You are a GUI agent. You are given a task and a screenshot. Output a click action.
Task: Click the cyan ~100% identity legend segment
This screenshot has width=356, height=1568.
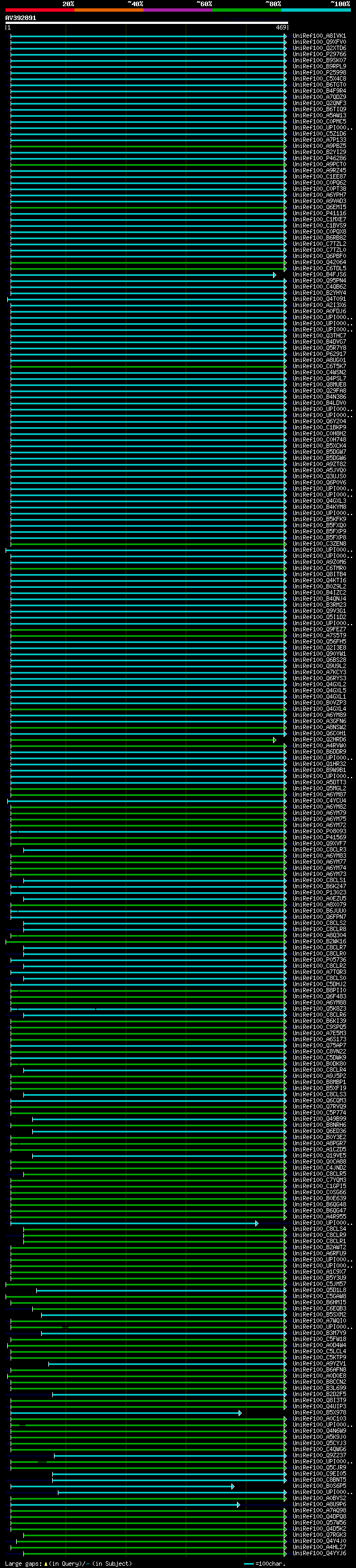coord(316,11)
